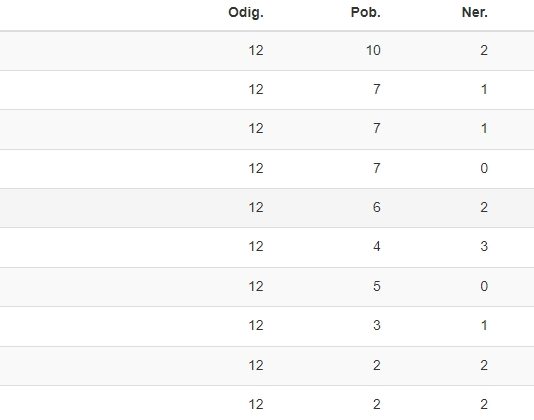The width and height of the screenshot is (534, 420).
Task: Click Odig. 12 in the row with Pob. 10
Action: (256, 50)
